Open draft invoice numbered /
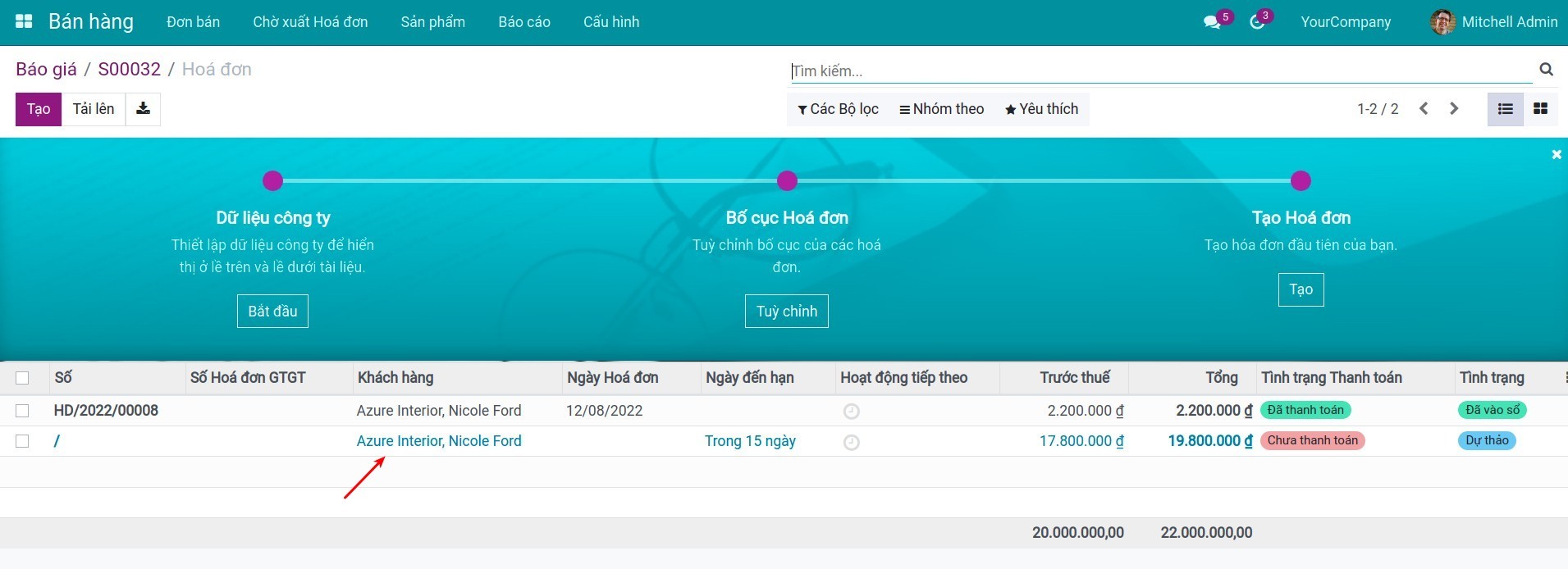Screen dimensions: 1568x569 [x=57, y=441]
